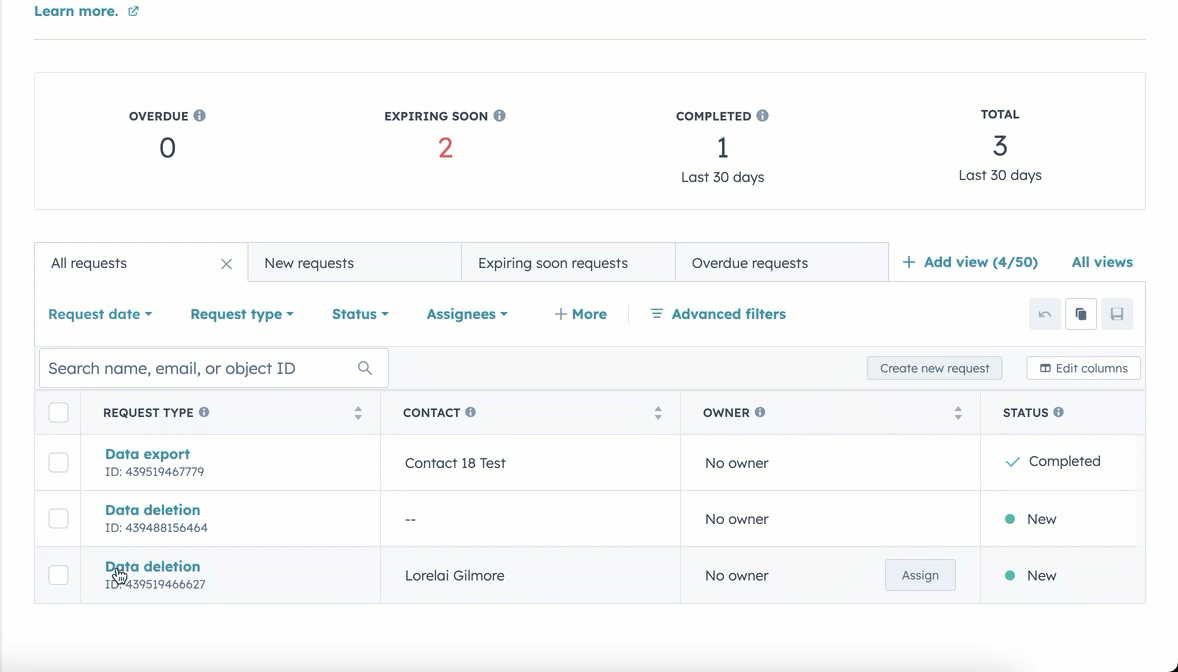1178x672 pixels.
Task: Click Assign on the Lorelai Gilmore row
Action: (x=919, y=575)
